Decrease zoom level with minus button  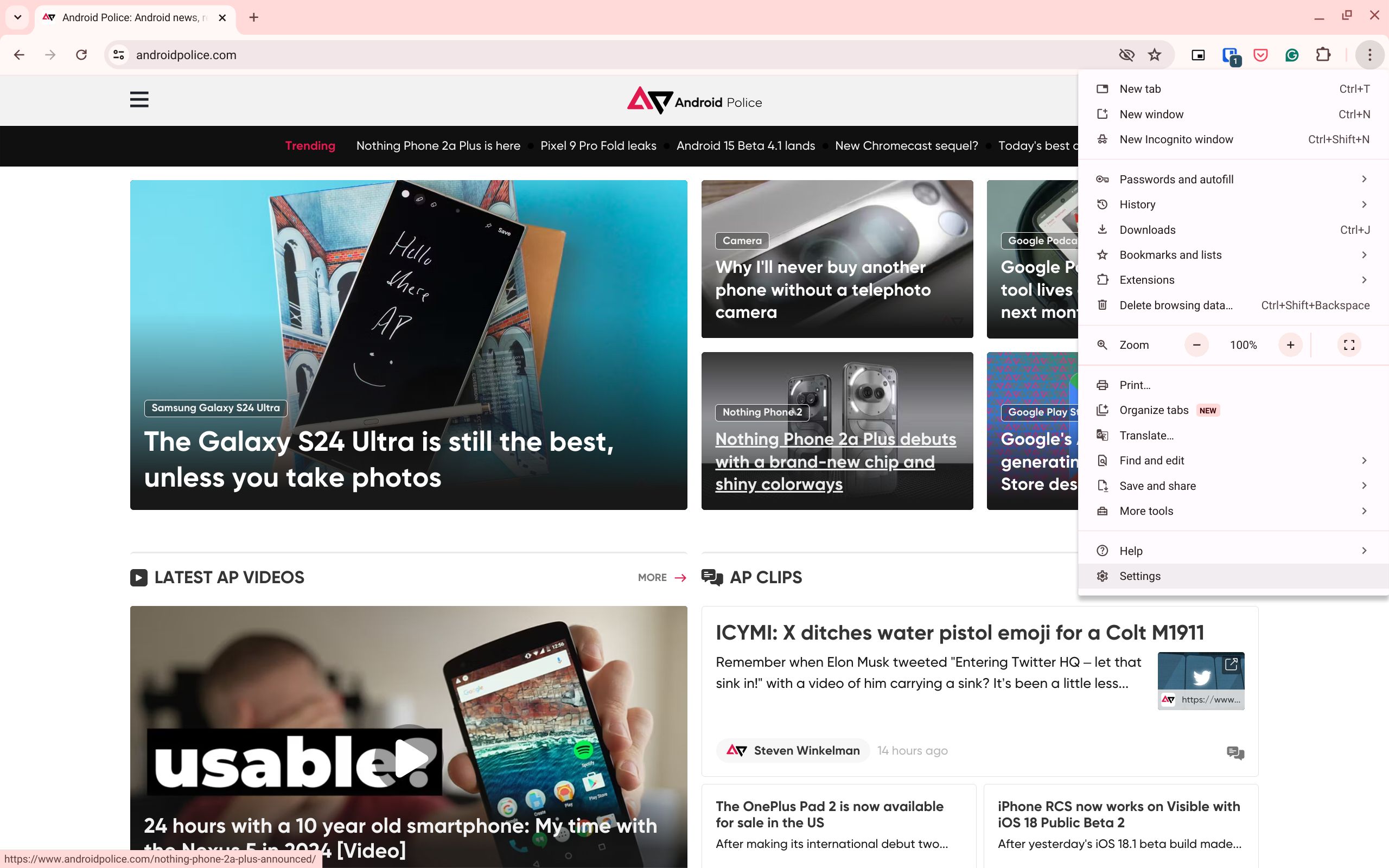pyautogui.click(x=1197, y=345)
